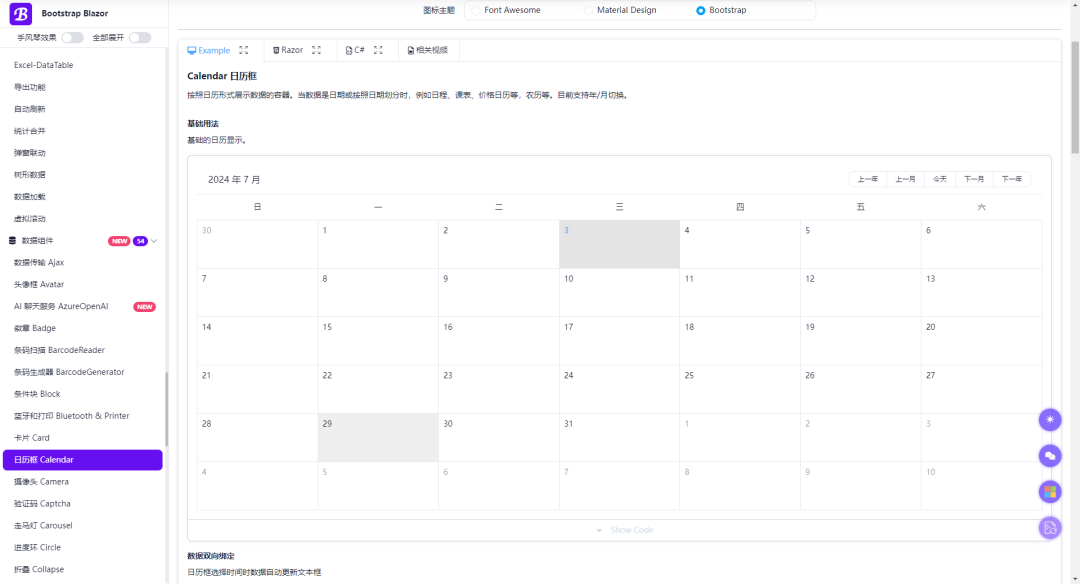Open the 相关视频 tab
This screenshot has width=1080, height=584.
427,50
